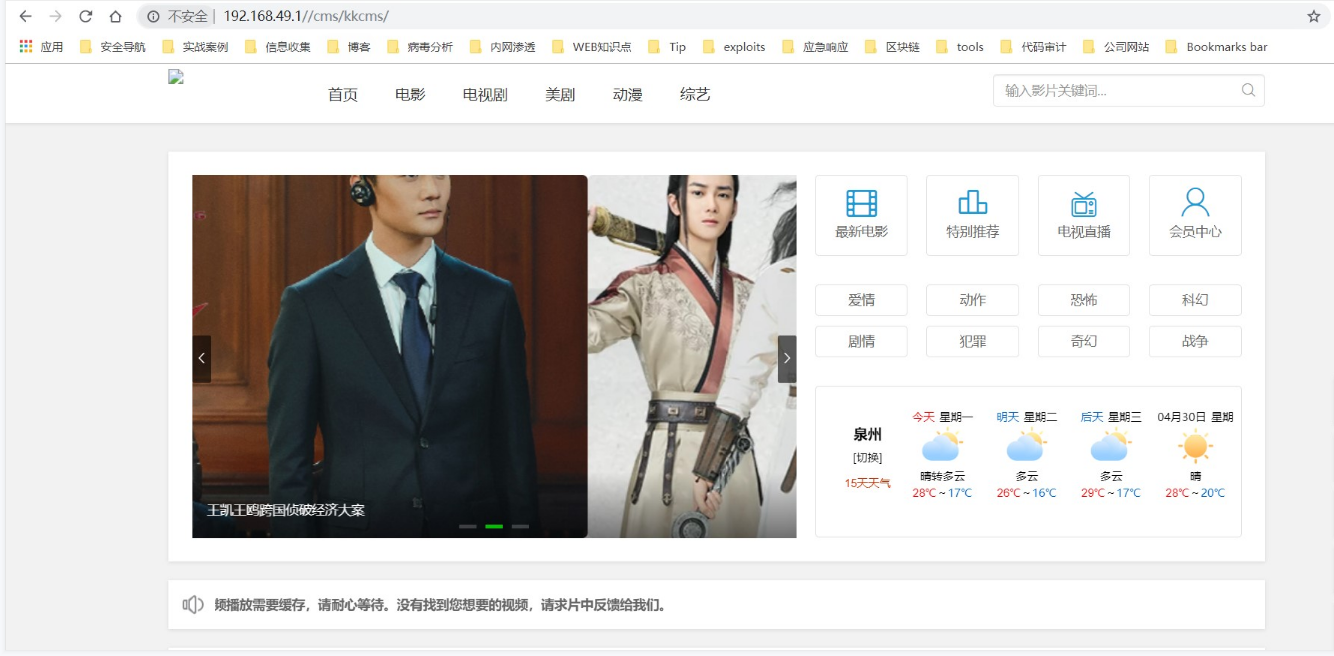This screenshot has width=1334, height=656.
Task: Open the 内网渗透 bookmark folder
Action: (503, 47)
